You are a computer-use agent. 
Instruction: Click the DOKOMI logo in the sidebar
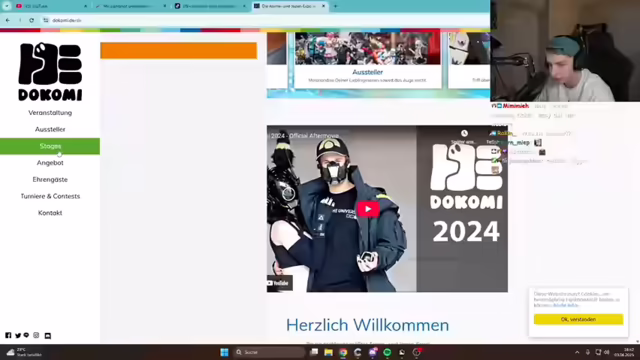(x=50, y=72)
